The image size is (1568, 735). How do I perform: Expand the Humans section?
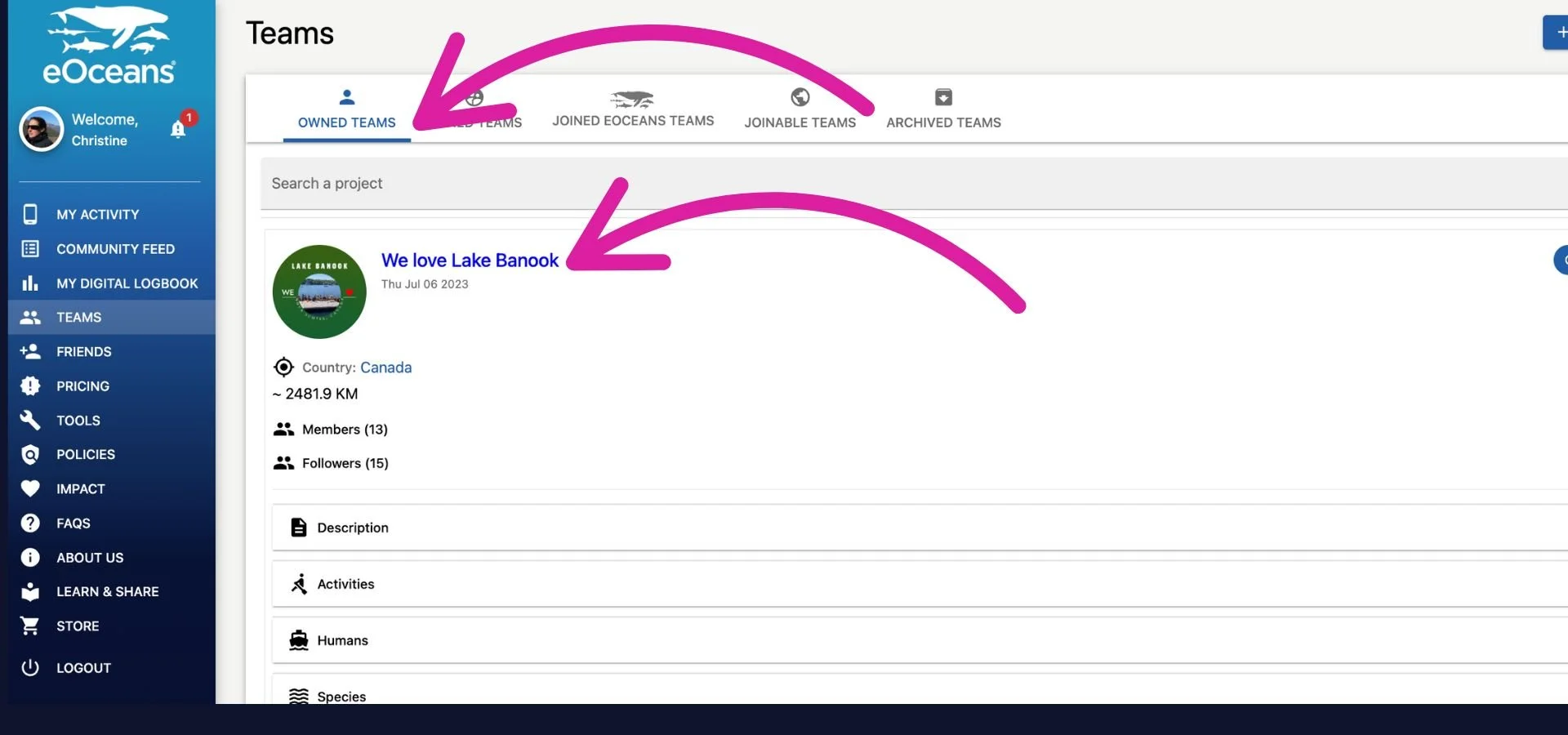[920, 640]
